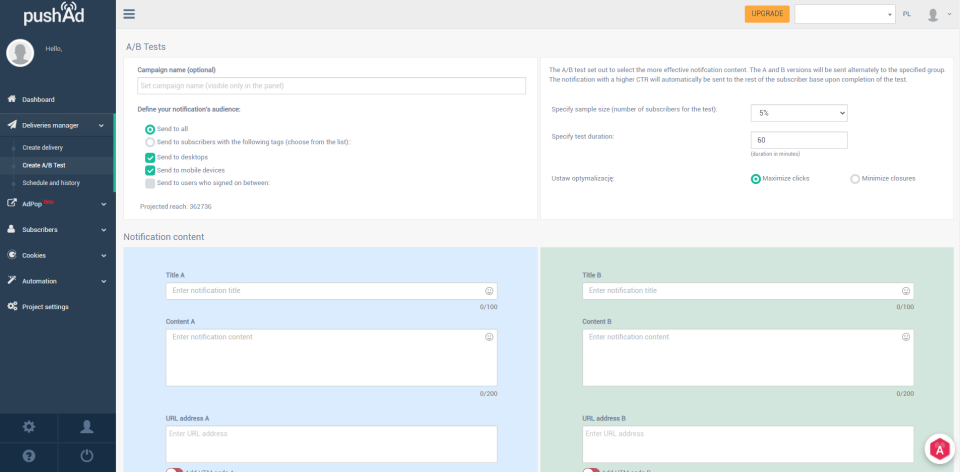
Task: Click the URL address A field
Action: pos(331,444)
